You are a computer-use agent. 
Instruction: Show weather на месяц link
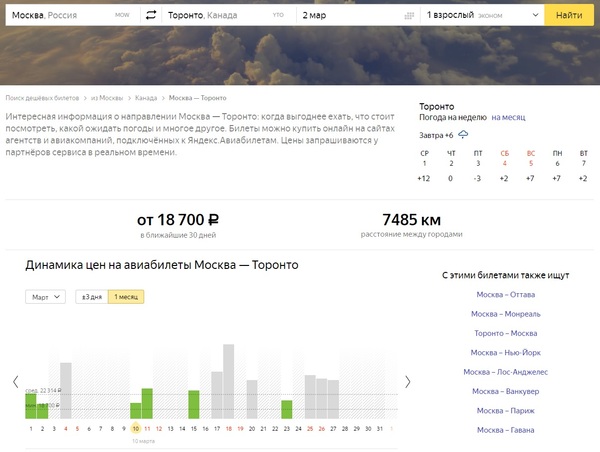tap(507, 118)
